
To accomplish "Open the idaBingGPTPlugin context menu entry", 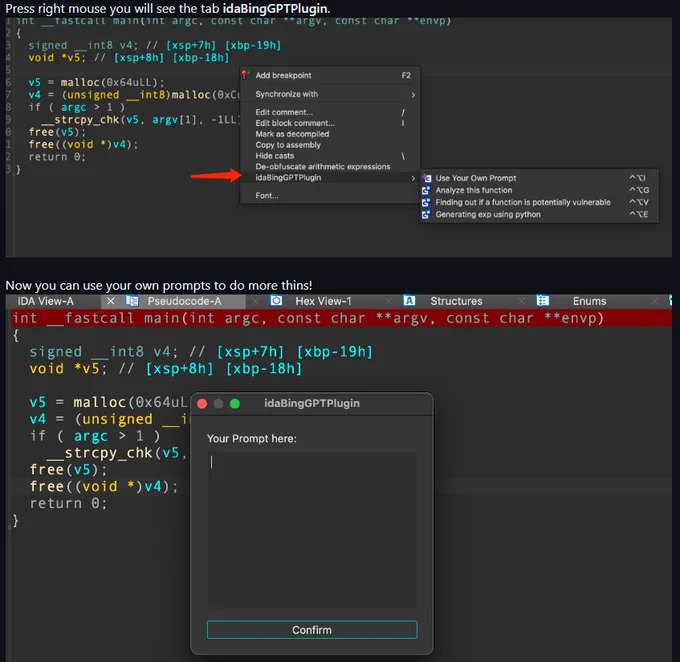I will [x=330, y=178].
